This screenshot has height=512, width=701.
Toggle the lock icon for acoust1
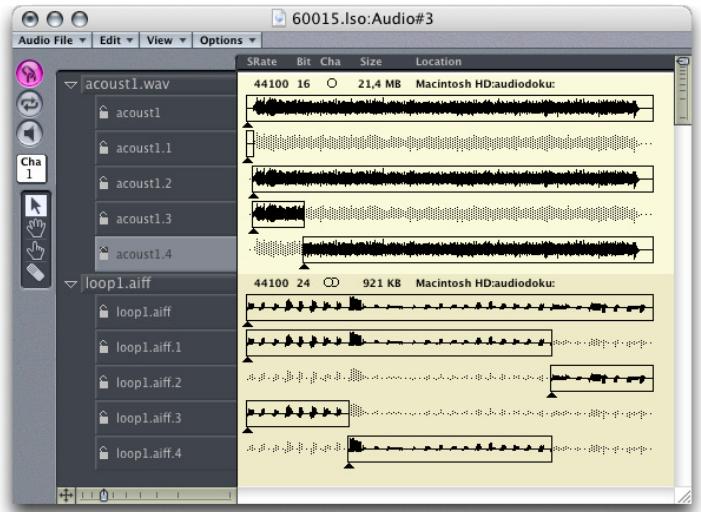pos(104,112)
